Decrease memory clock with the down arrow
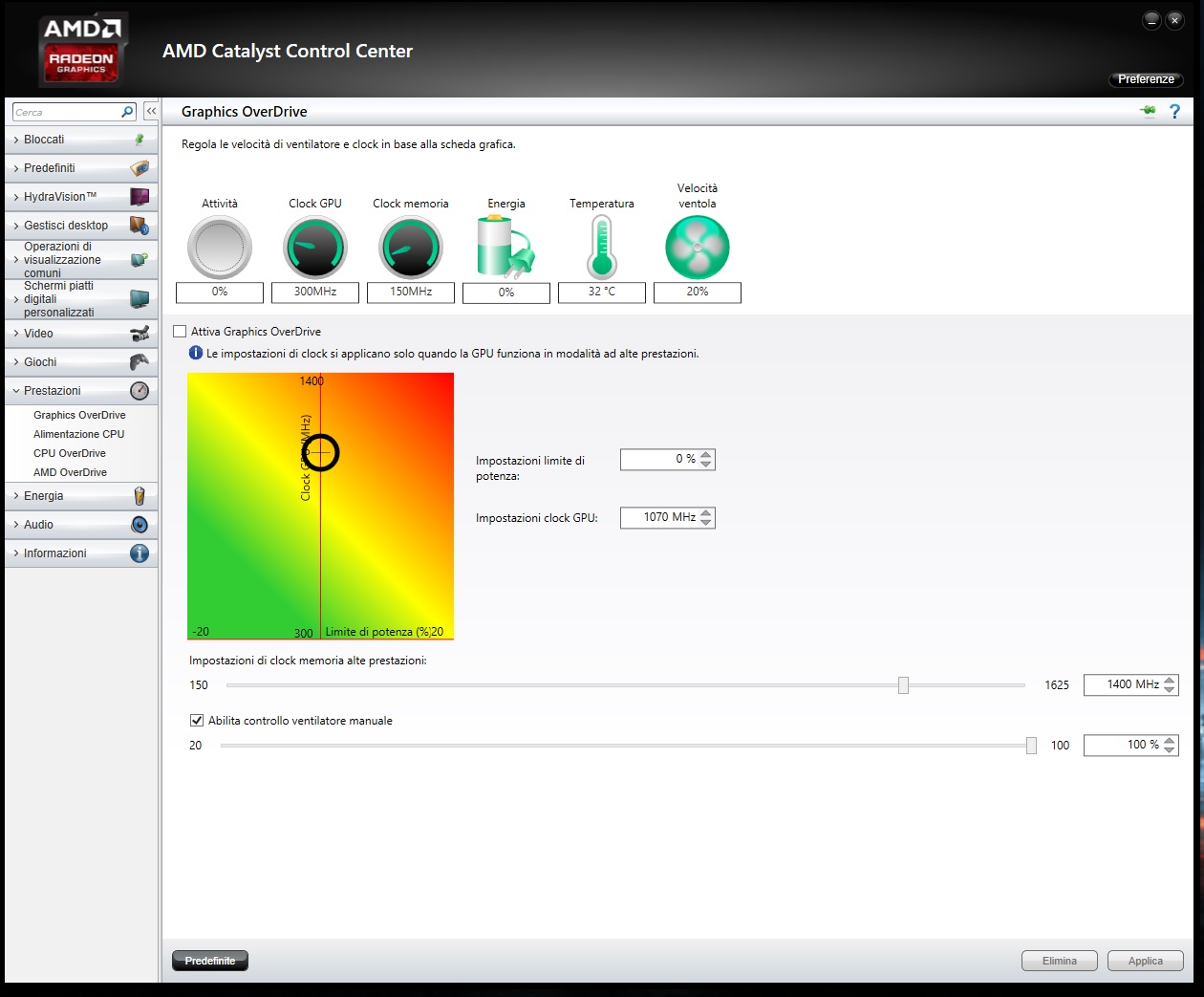 [1170, 690]
